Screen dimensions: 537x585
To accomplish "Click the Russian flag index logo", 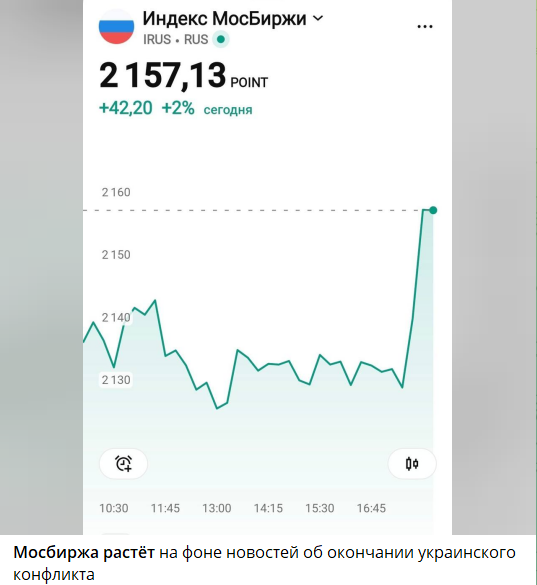I will (x=116, y=26).
